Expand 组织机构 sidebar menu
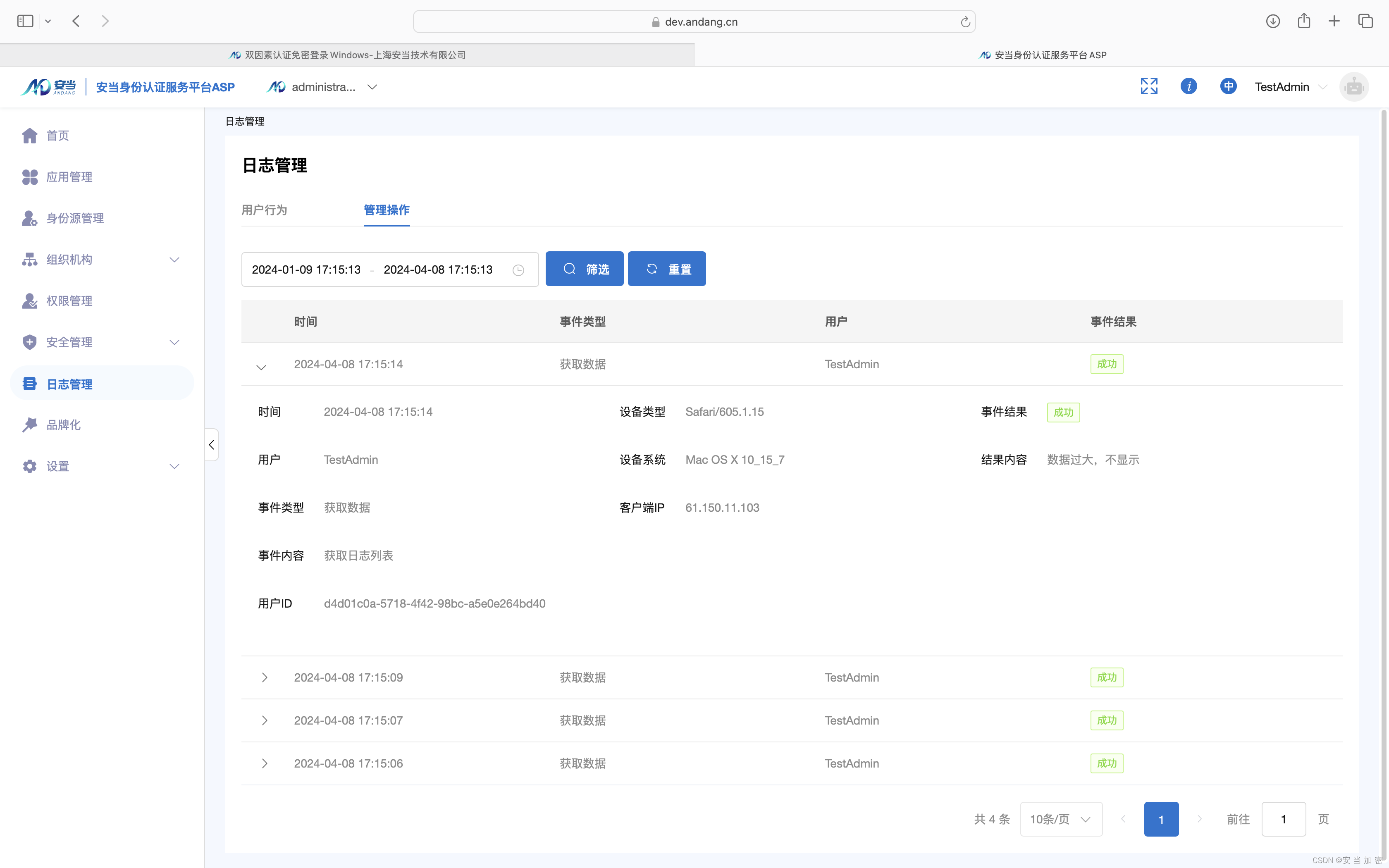 coord(102,260)
